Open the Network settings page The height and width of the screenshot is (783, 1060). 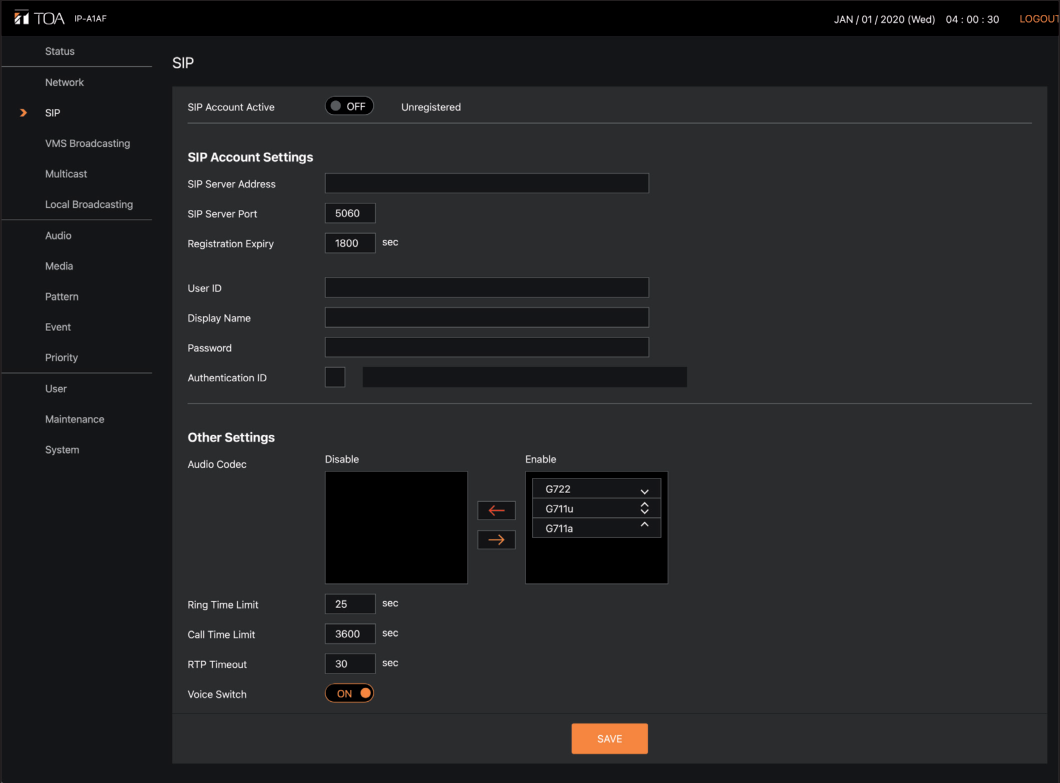(x=64, y=82)
